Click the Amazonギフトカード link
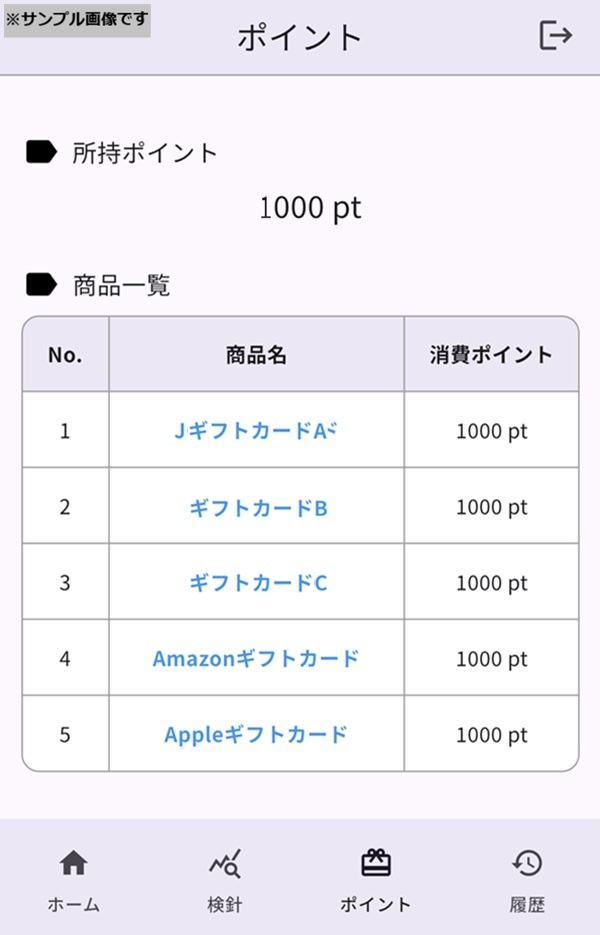This screenshot has height=935, width=600. click(x=255, y=658)
